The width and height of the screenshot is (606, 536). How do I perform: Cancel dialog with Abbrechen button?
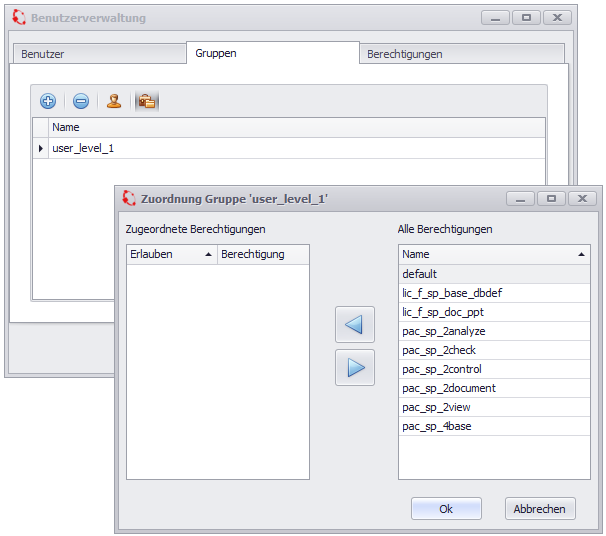coord(539,509)
